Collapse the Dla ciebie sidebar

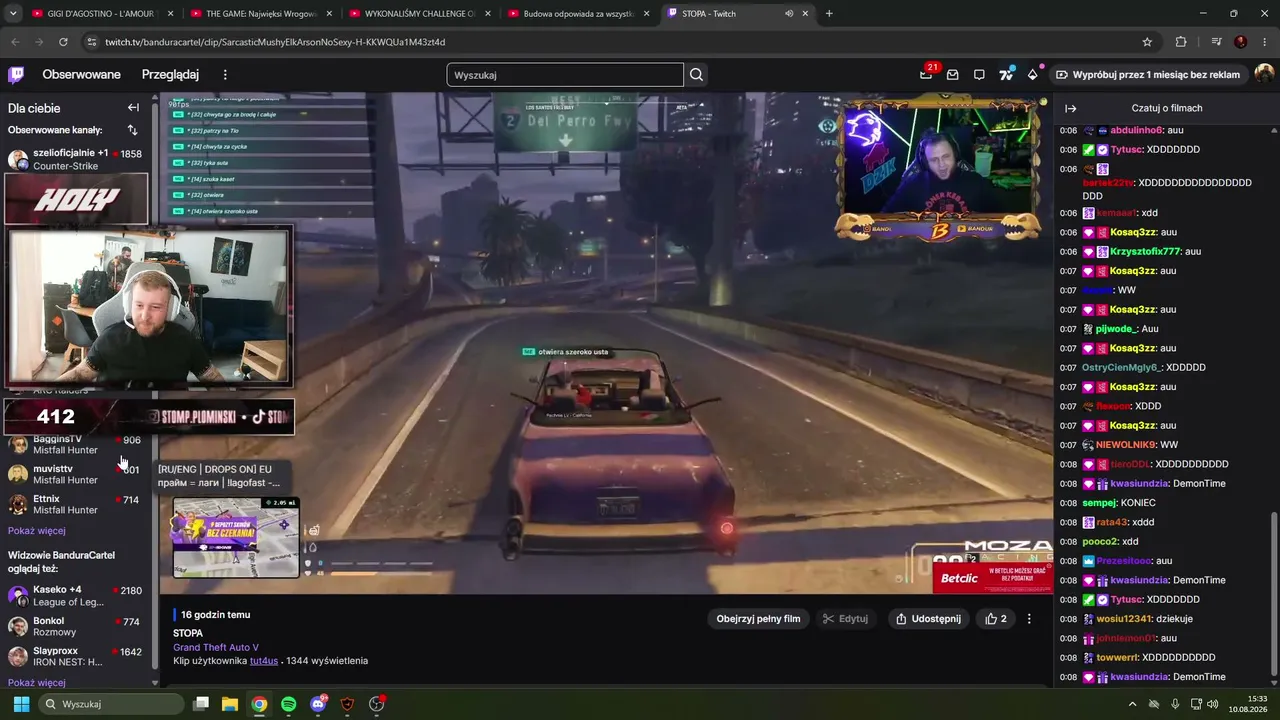pos(133,108)
